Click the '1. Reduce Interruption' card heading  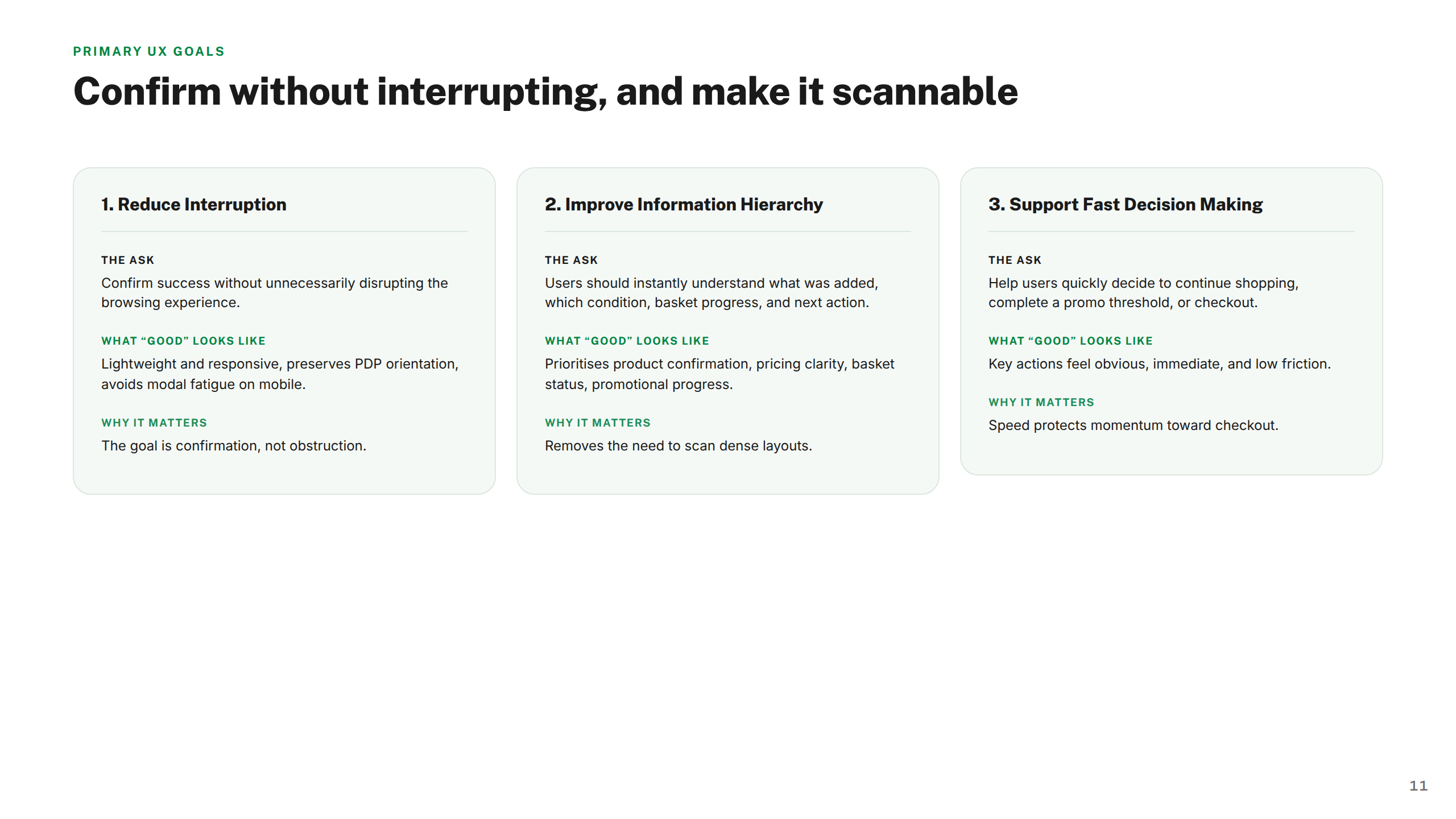[x=193, y=204]
